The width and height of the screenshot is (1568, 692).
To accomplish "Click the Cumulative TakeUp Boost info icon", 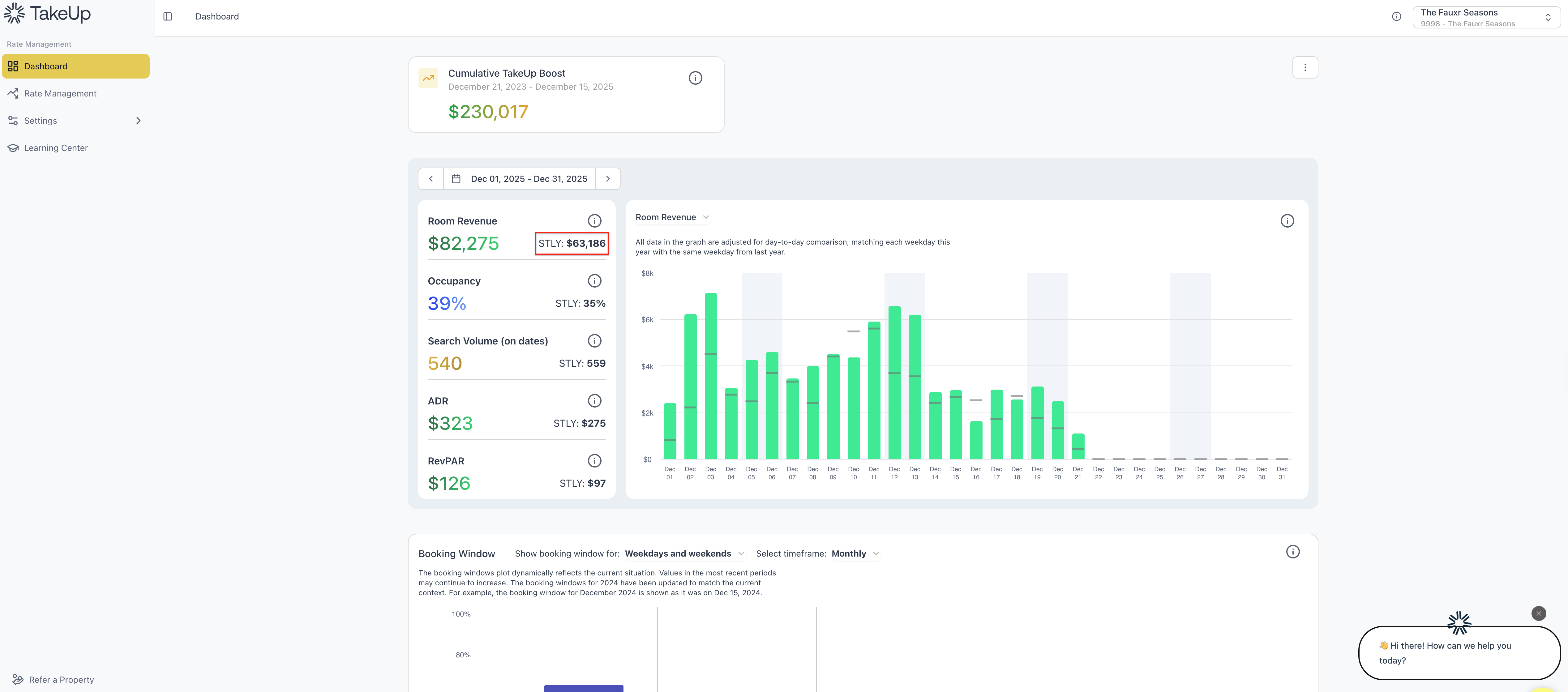I will coord(695,78).
